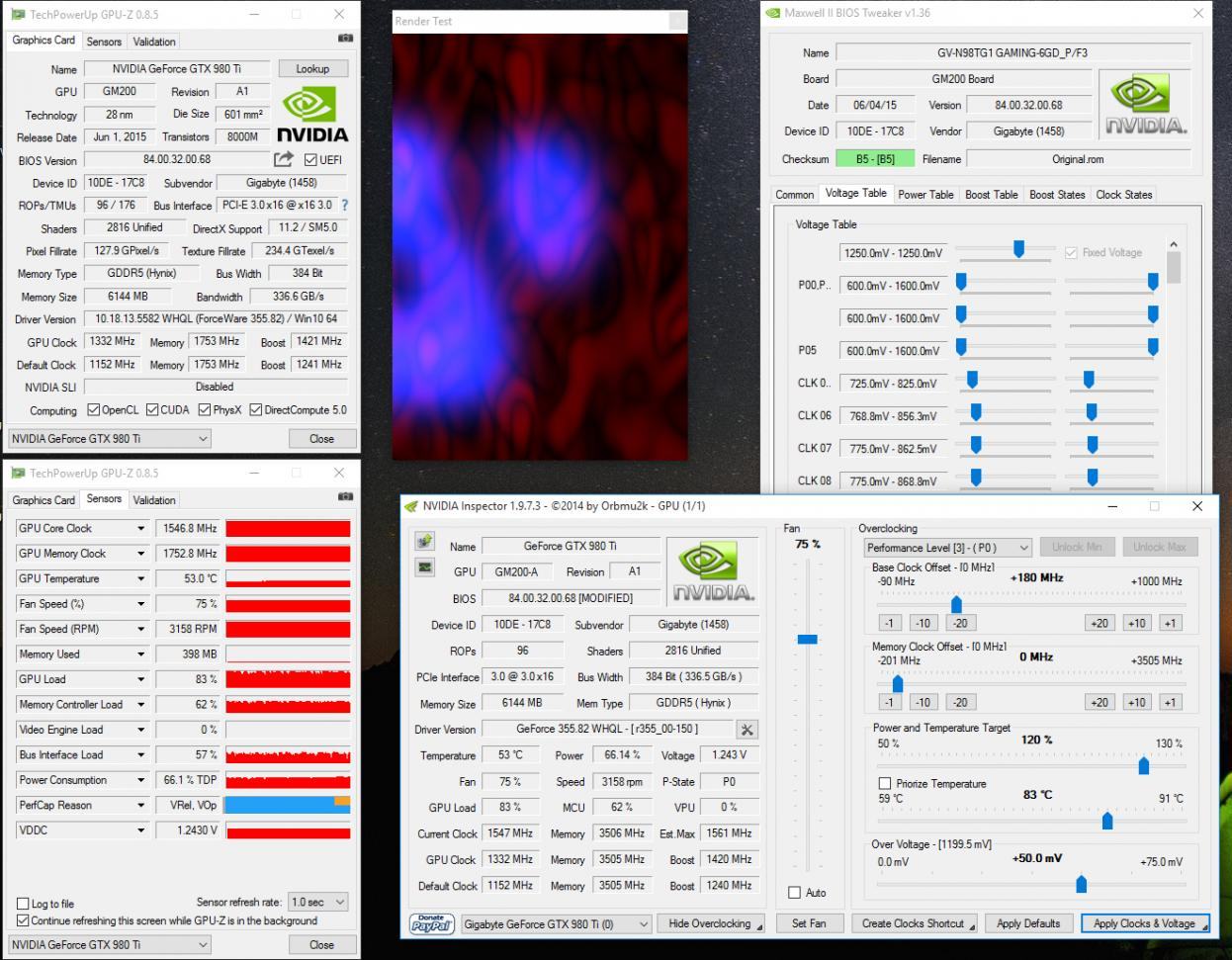Click the camera icon in GPU-Z Sensors window

click(344, 497)
